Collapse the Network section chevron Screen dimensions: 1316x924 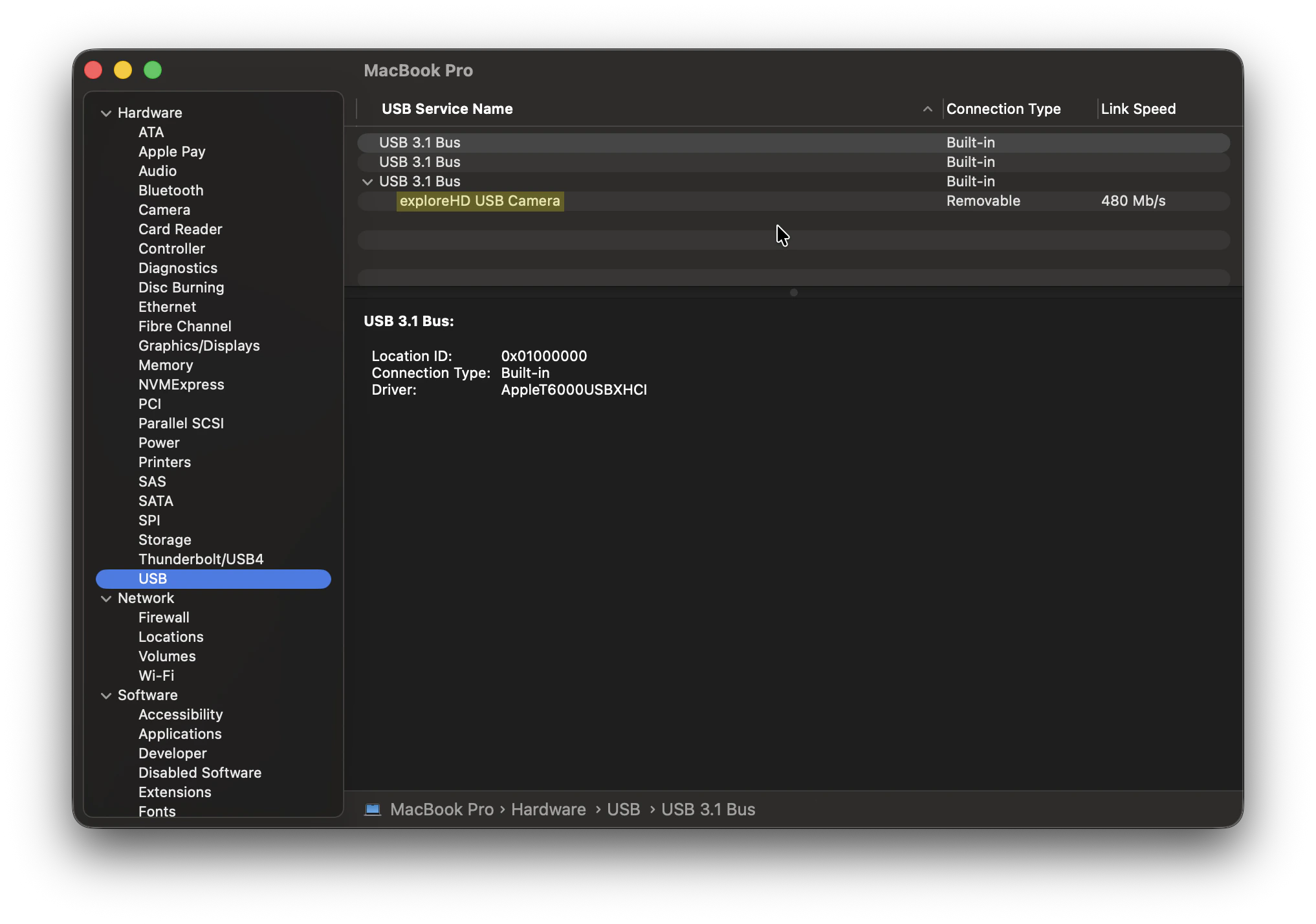coord(106,599)
